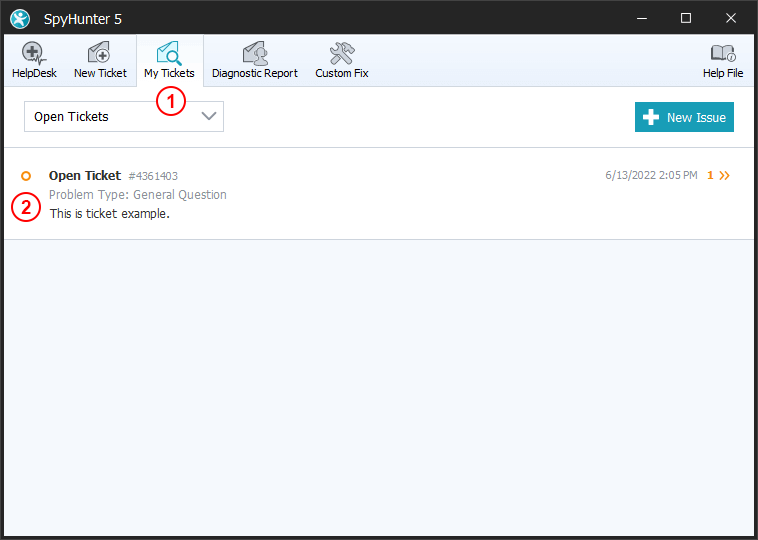
Task: Maximize the SpyHunter 5 window
Action: click(686, 18)
